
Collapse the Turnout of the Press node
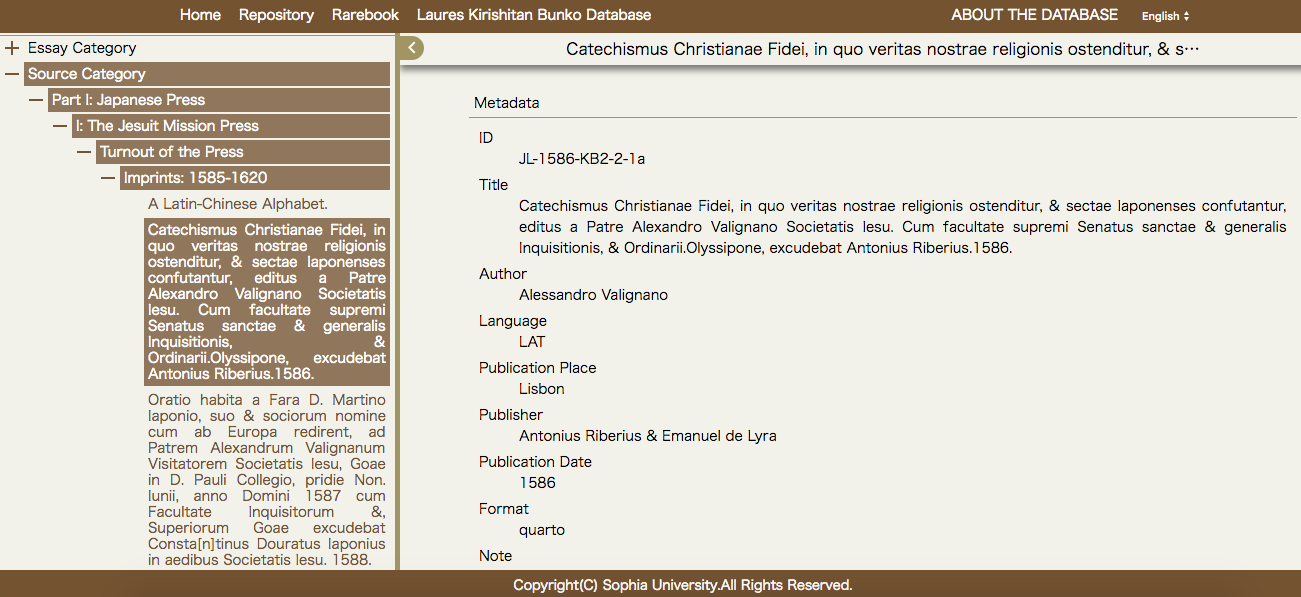tap(84, 152)
